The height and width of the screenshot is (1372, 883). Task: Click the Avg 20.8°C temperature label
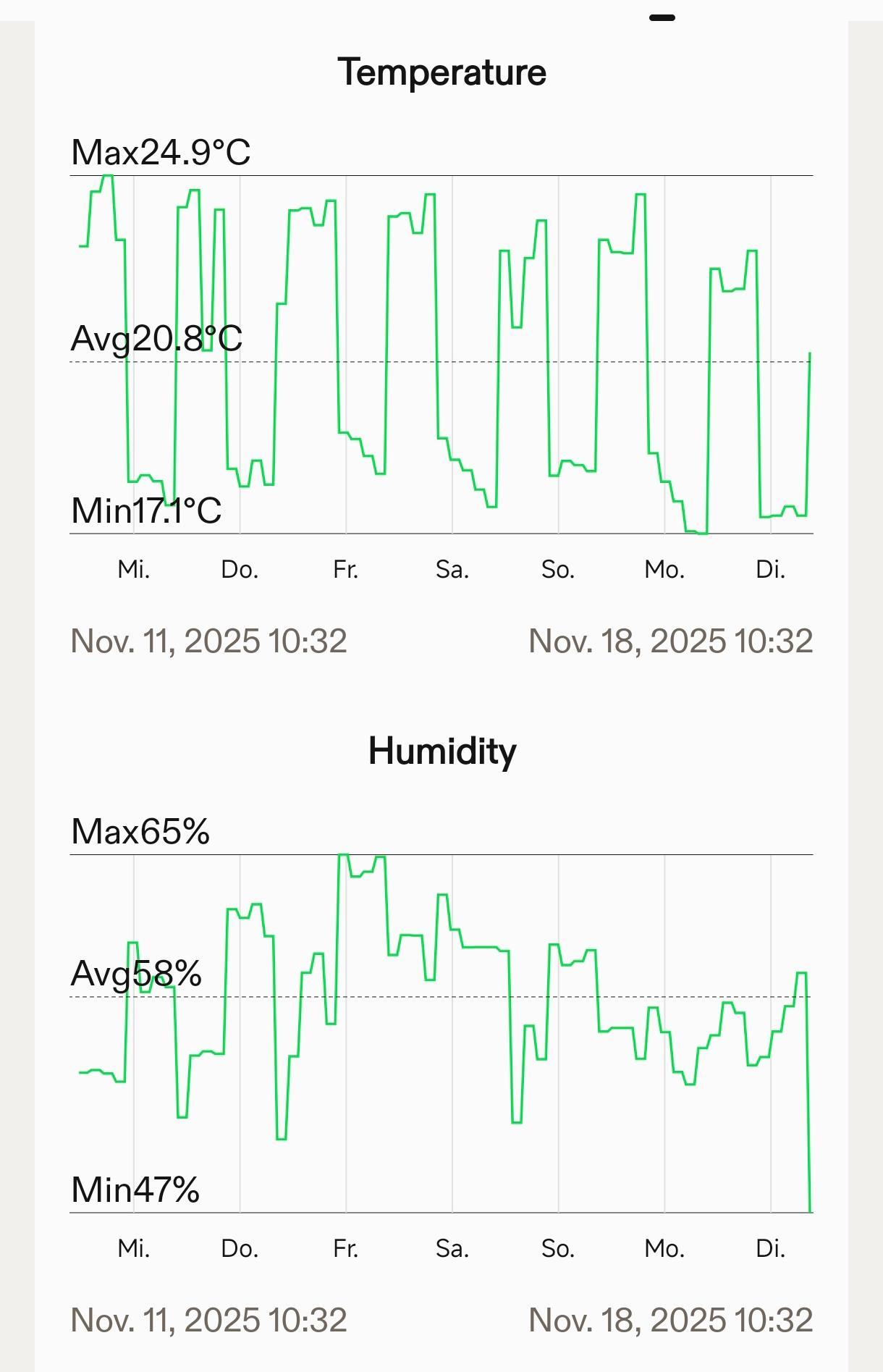(156, 338)
